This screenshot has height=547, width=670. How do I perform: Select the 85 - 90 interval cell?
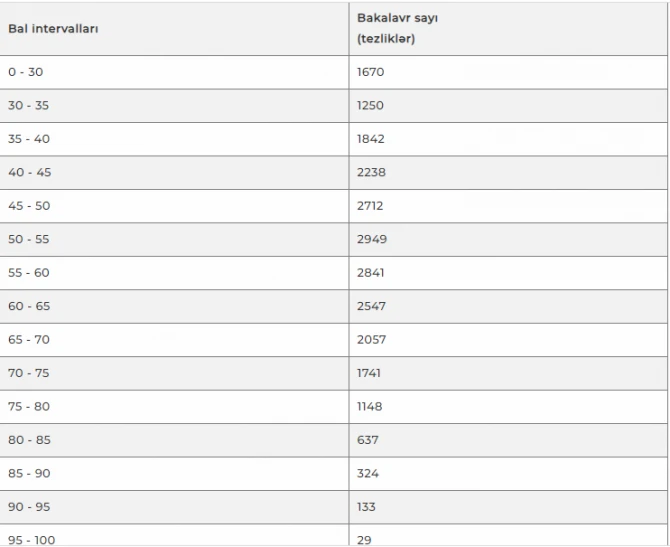[x=174, y=473]
